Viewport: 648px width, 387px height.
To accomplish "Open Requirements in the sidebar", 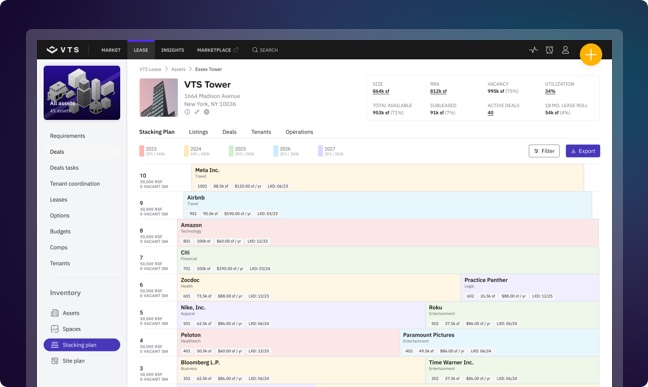I will click(x=67, y=136).
